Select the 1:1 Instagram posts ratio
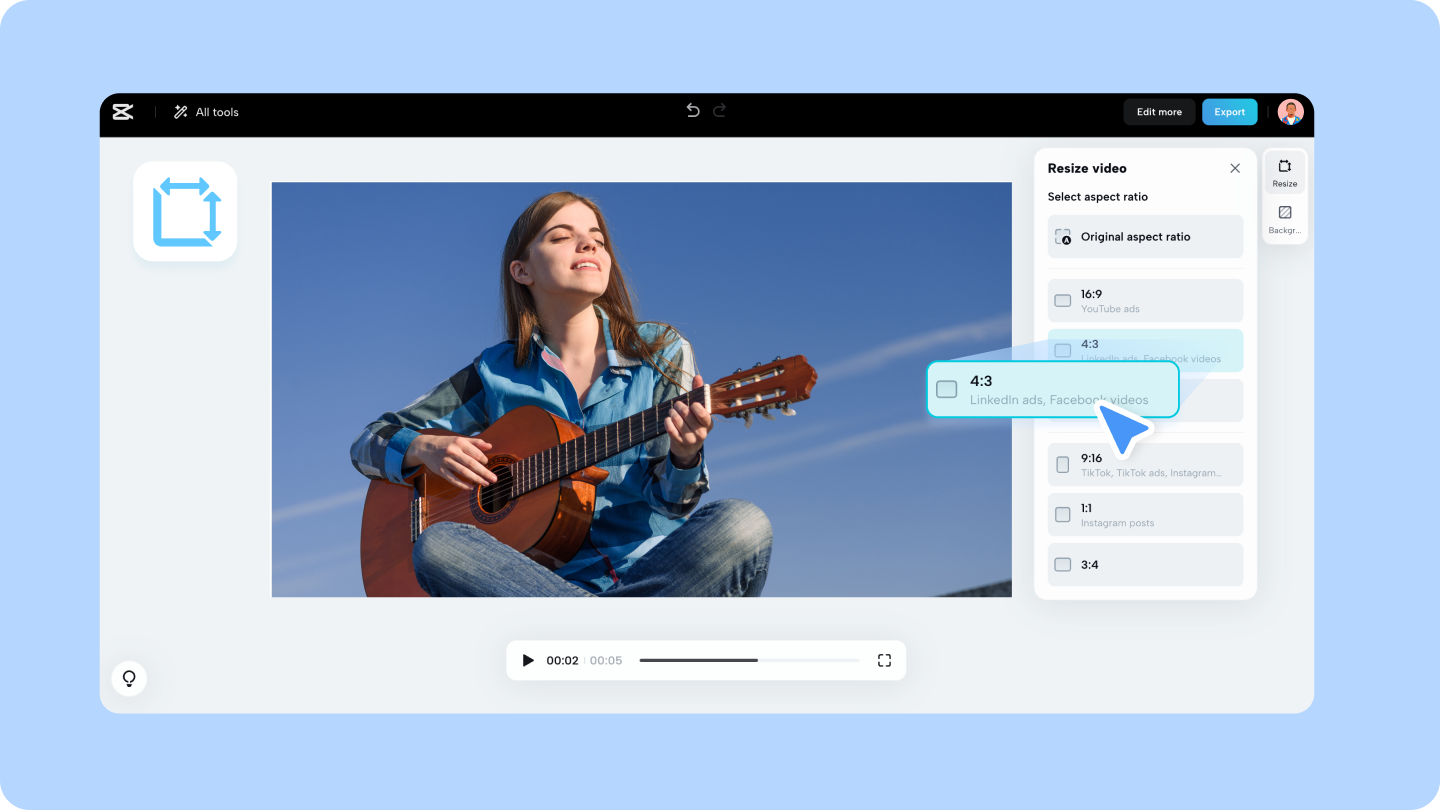 pyautogui.click(x=1145, y=515)
